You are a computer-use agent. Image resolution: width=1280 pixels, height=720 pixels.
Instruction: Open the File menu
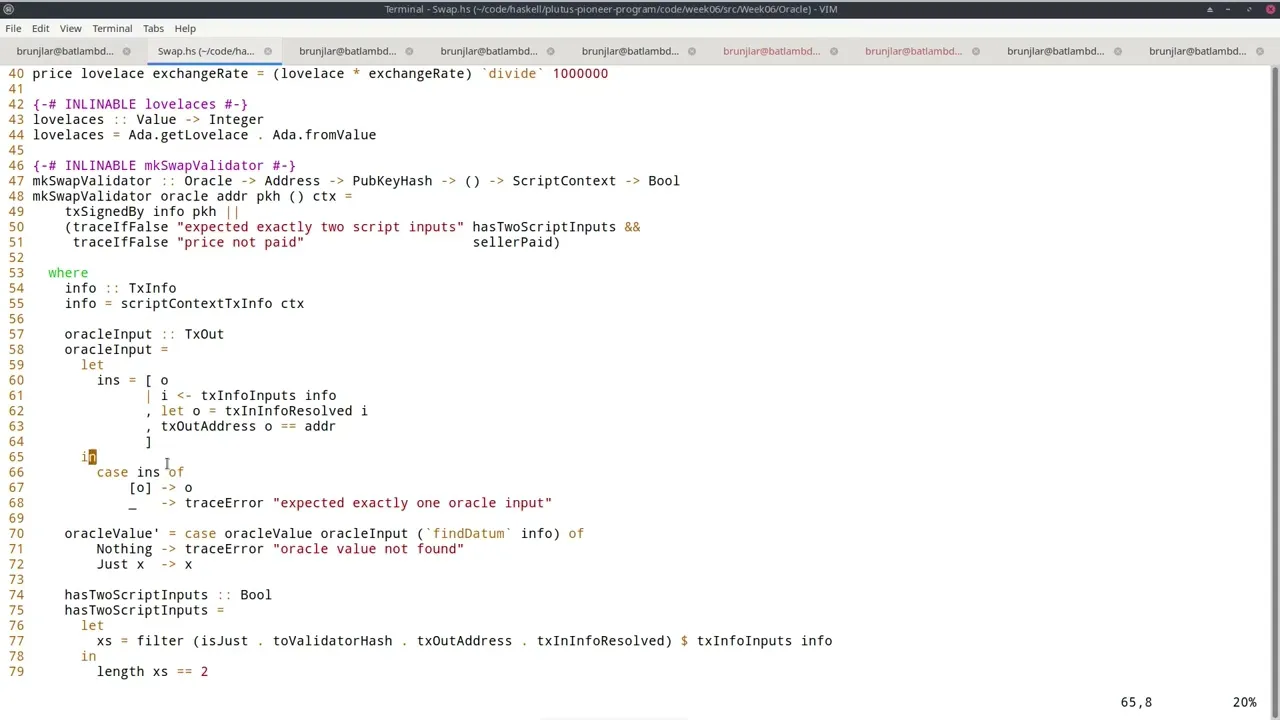tap(13, 28)
